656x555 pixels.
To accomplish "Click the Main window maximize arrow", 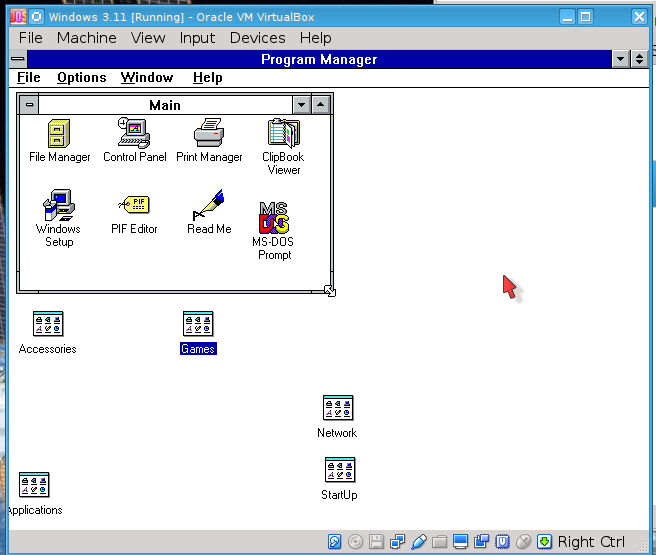I will coord(320,105).
